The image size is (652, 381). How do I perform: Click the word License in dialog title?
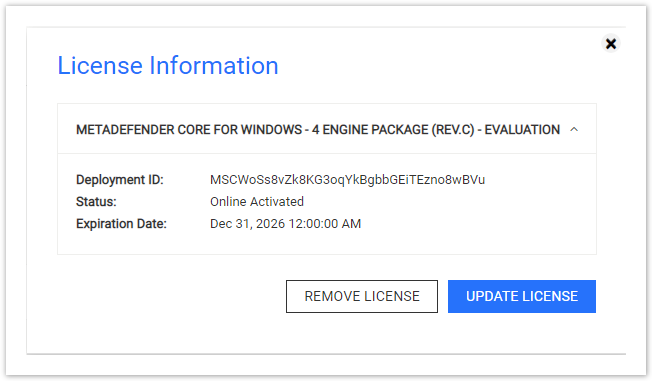pyautogui.click(x=100, y=66)
